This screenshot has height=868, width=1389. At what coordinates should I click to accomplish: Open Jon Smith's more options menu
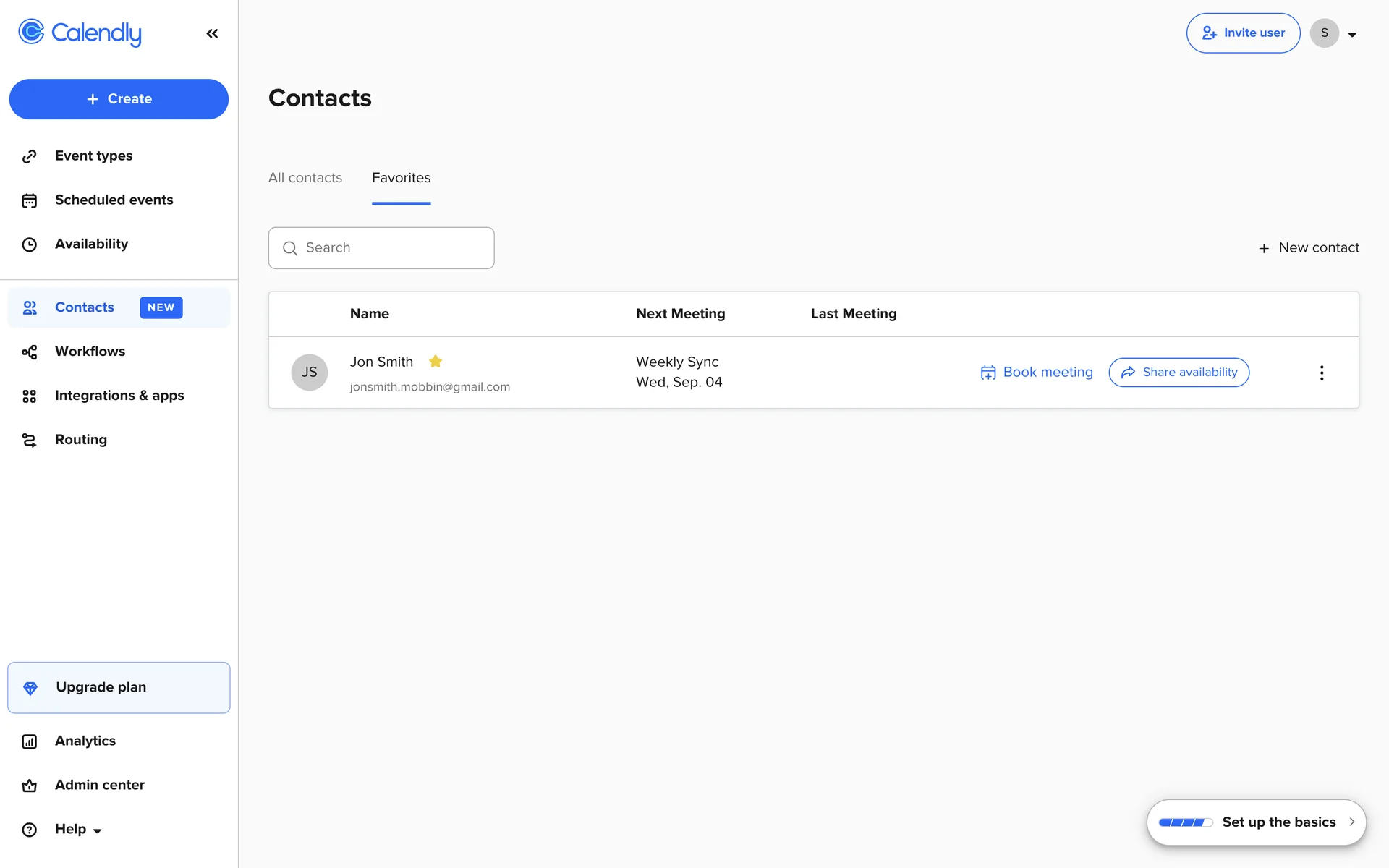tap(1321, 373)
